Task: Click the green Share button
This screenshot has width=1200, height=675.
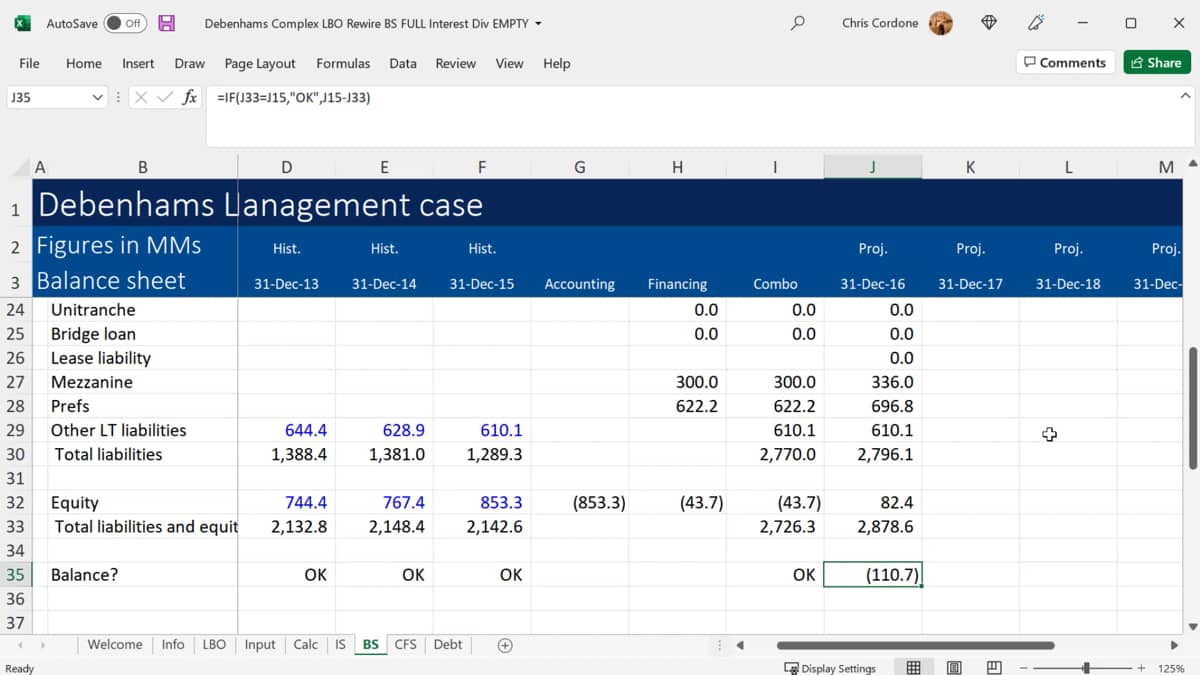Action: pyautogui.click(x=1156, y=62)
